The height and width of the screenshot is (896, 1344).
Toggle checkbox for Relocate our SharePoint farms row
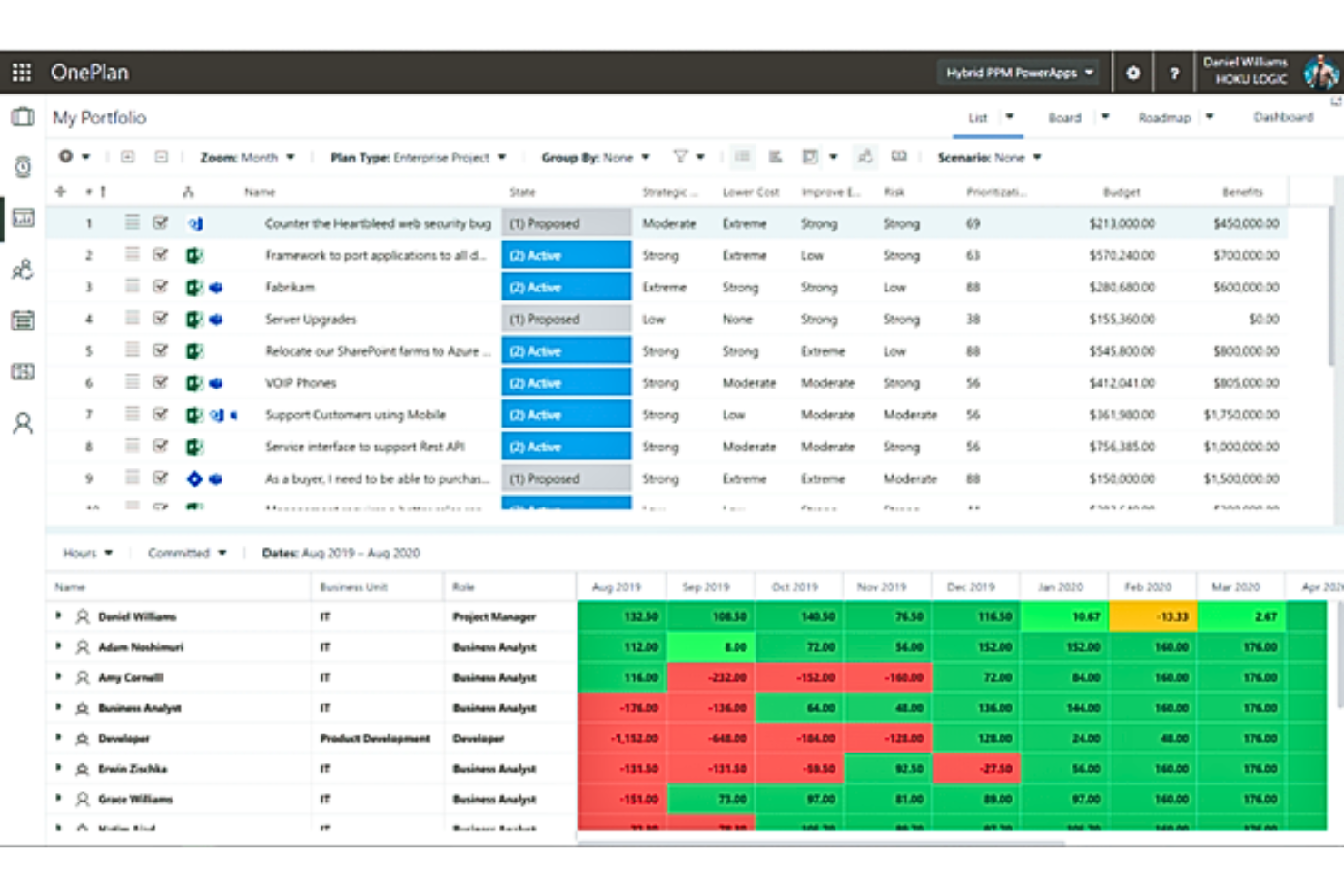(161, 350)
